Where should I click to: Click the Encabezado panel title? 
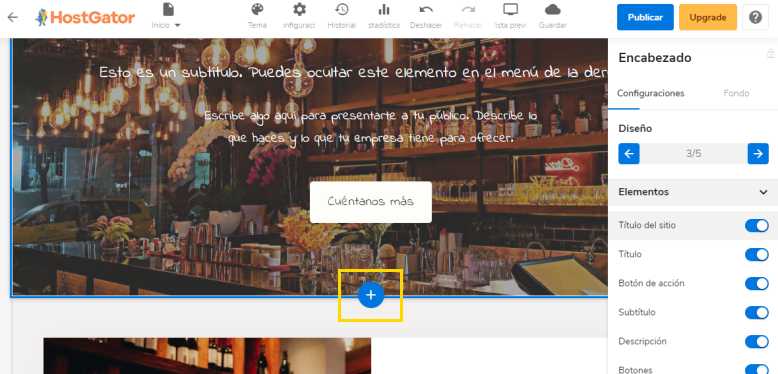tap(654, 58)
